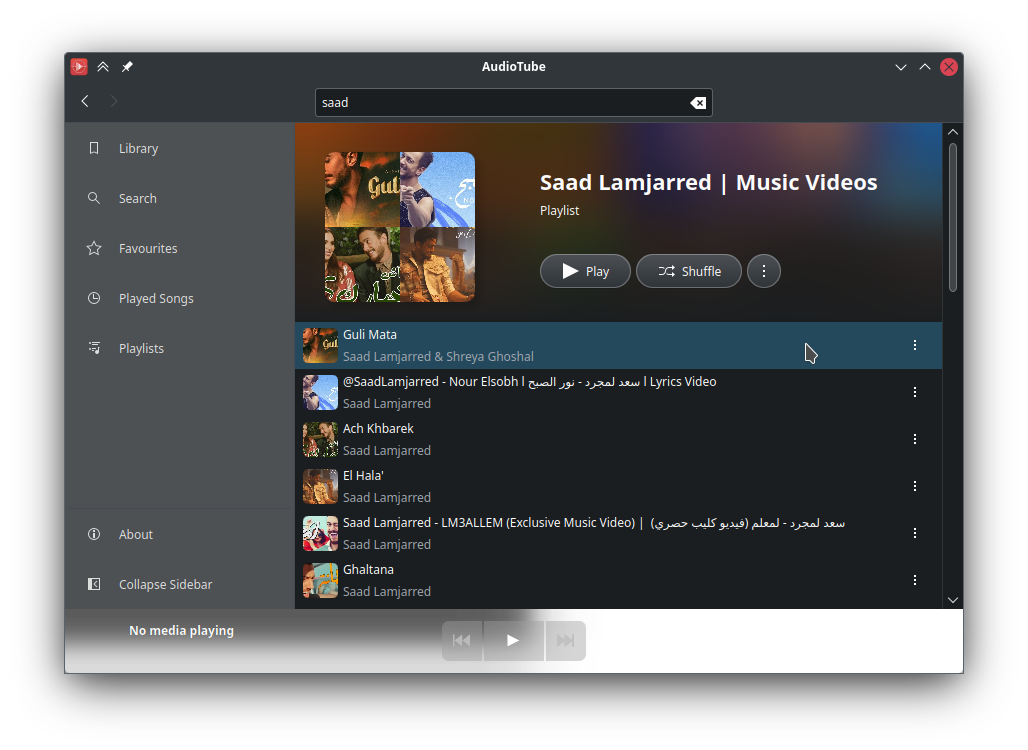Click the search box containing saad
Screen dimensions: 1028x750
click(x=513, y=103)
